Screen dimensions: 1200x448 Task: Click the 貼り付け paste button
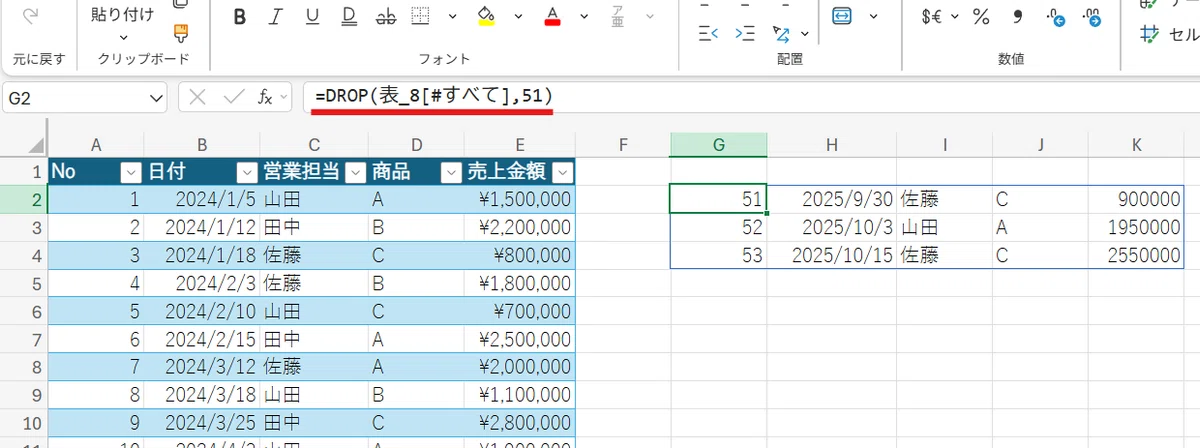coord(123,14)
